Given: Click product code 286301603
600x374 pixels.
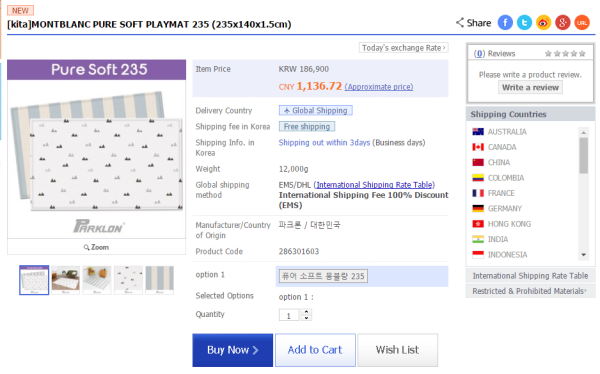Looking at the screenshot, I should (299, 252).
